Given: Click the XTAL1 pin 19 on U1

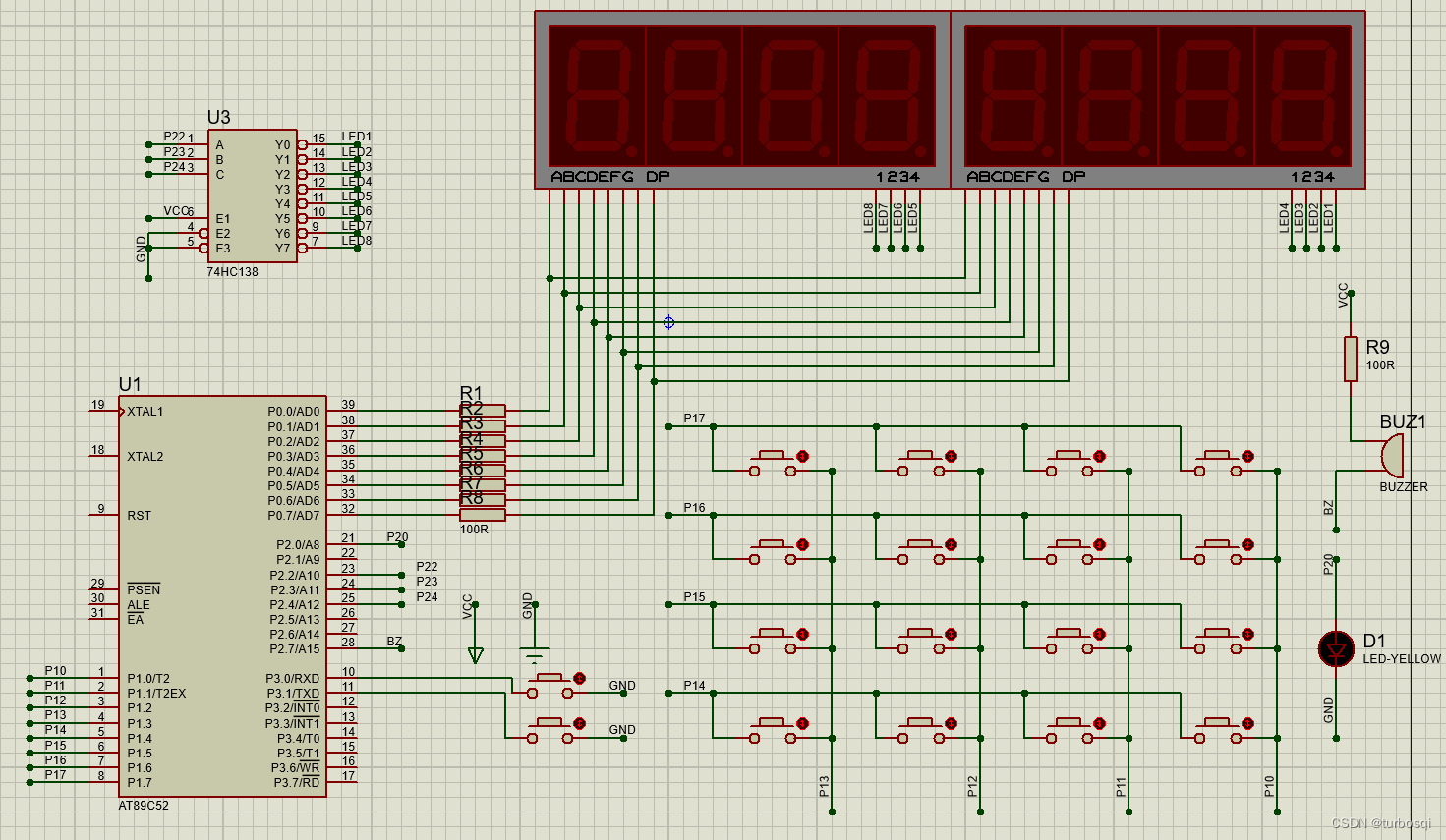Looking at the screenshot, I should coord(104,410).
